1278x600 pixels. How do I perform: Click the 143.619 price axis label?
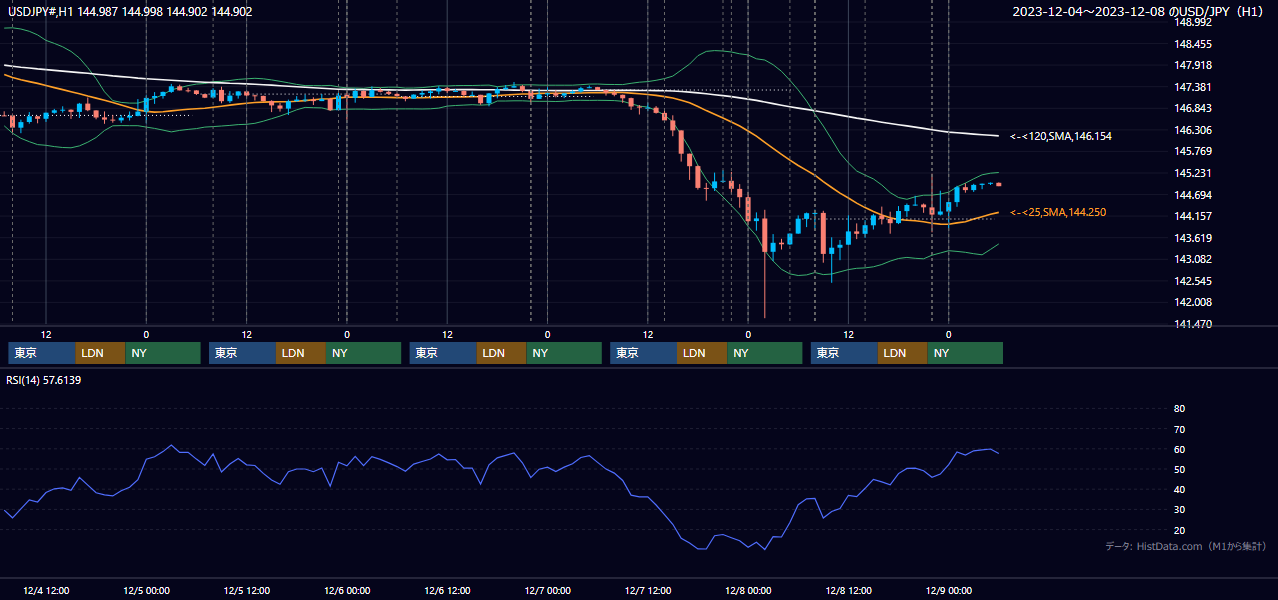tap(1193, 238)
